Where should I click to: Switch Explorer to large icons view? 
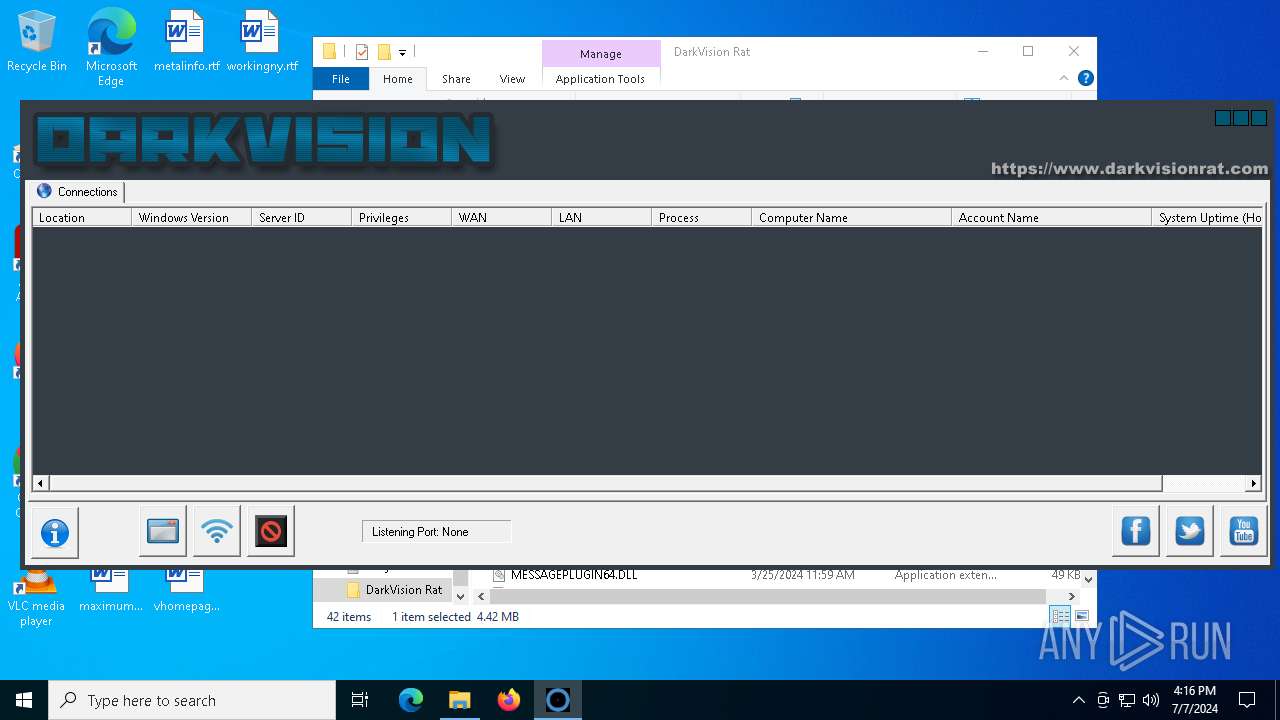tap(1081, 616)
